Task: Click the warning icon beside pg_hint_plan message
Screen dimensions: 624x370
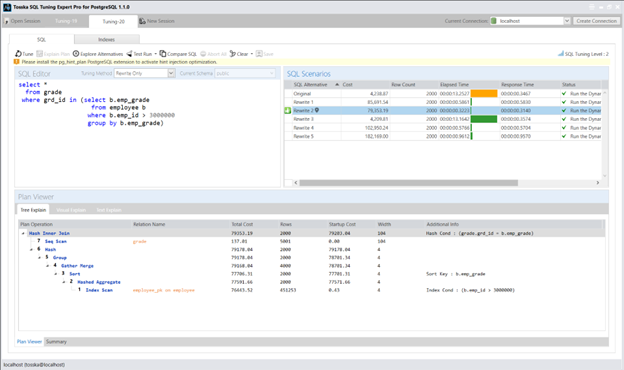Action: click(17, 62)
